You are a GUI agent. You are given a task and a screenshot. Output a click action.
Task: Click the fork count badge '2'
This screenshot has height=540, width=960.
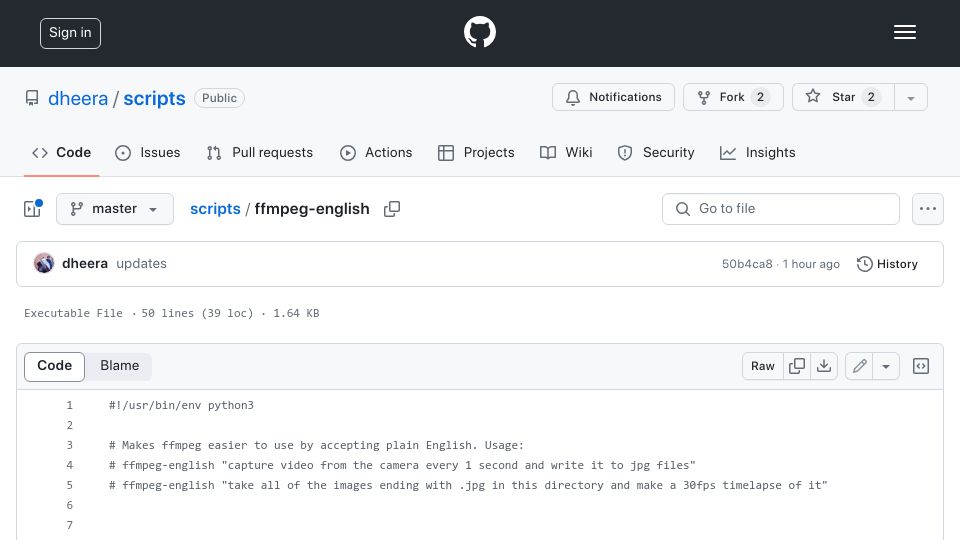[x=760, y=97]
